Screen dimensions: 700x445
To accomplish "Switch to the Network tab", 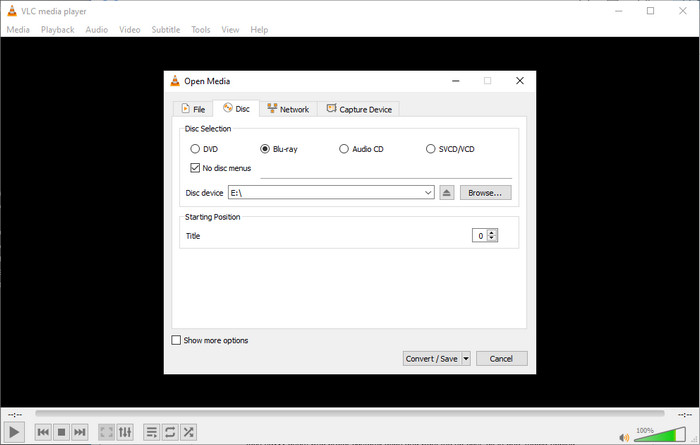I will [x=288, y=109].
